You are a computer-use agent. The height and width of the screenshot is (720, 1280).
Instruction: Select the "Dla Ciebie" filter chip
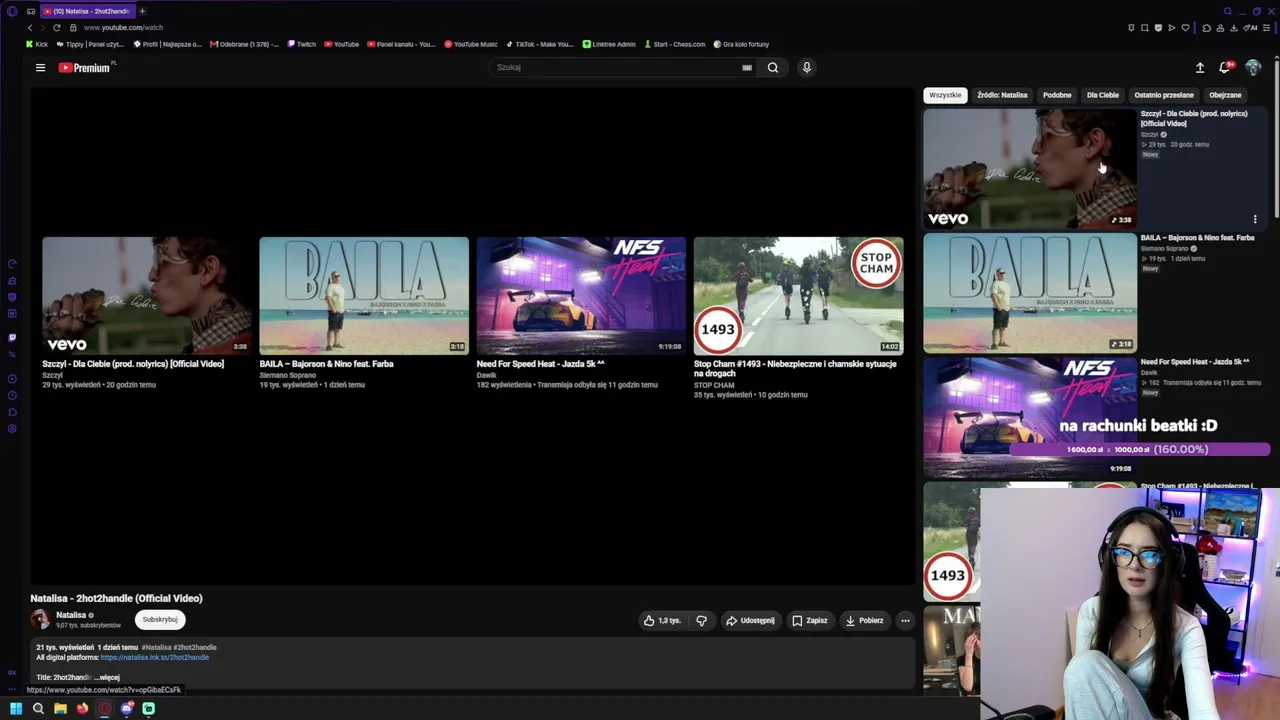1103,95
